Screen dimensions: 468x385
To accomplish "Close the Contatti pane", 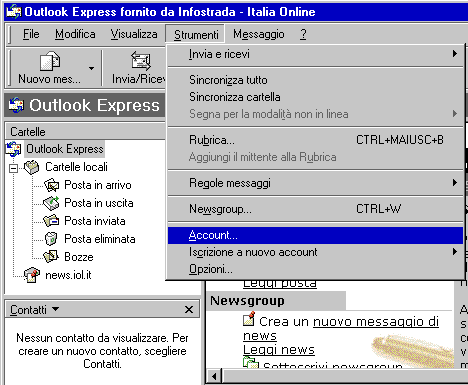I will click(189, 310).
